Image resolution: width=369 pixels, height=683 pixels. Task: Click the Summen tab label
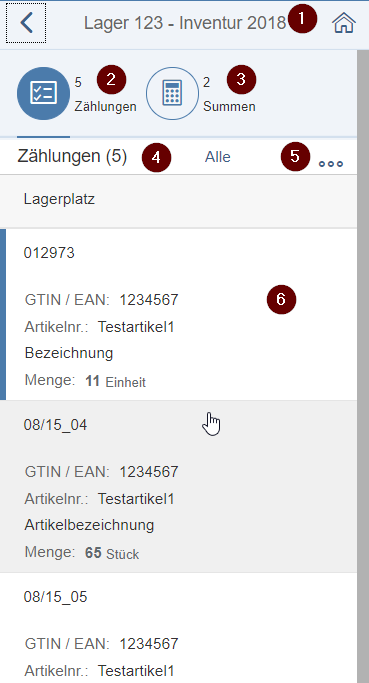[229, 106]
